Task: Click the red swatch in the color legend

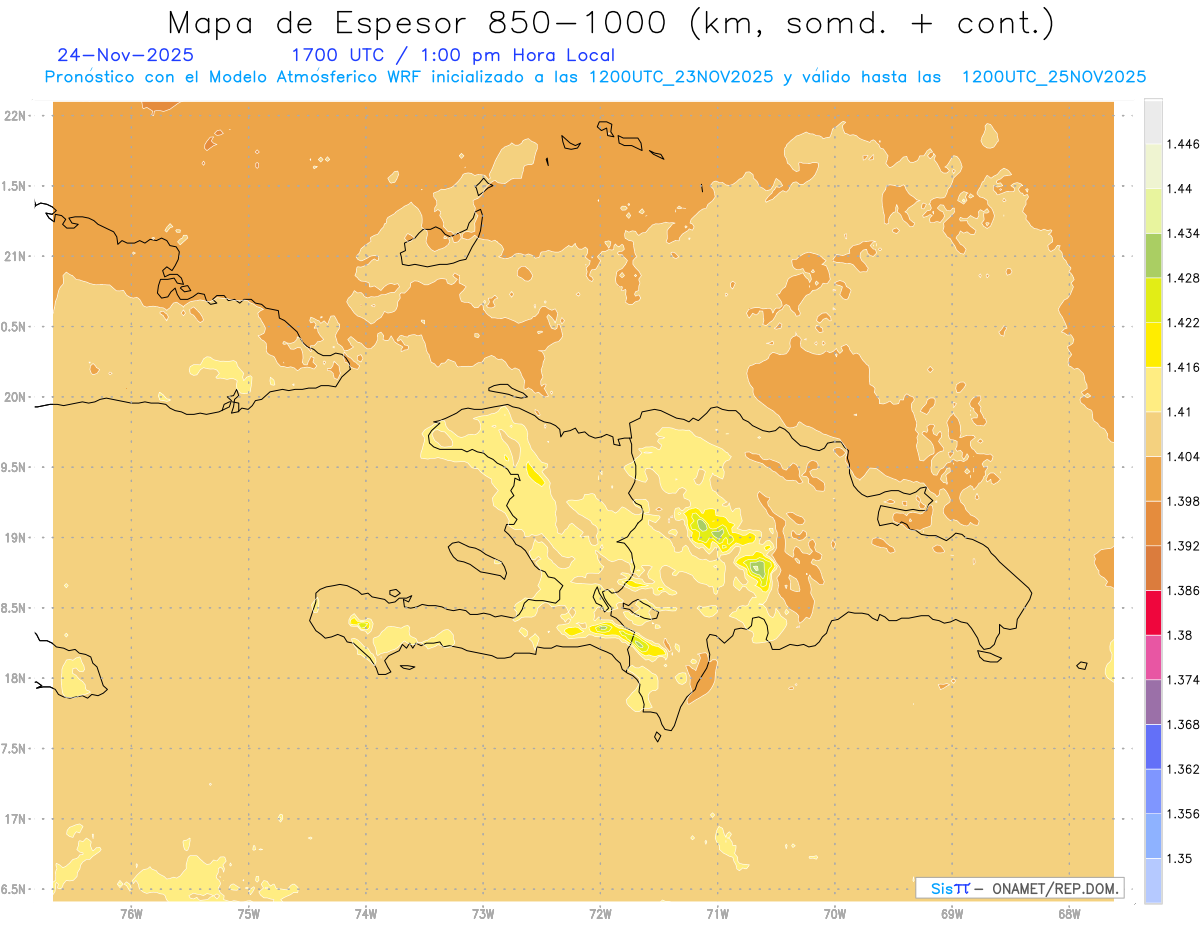Action: pos(1153,613)
